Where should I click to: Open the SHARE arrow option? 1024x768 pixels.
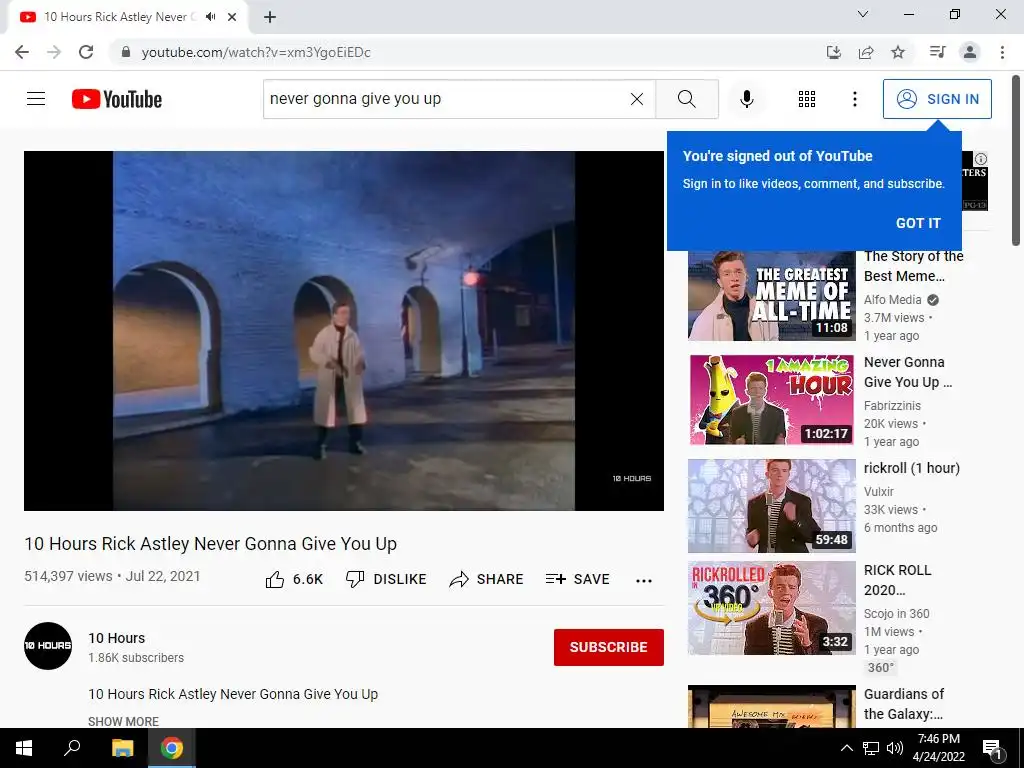[x=487, y=579]
